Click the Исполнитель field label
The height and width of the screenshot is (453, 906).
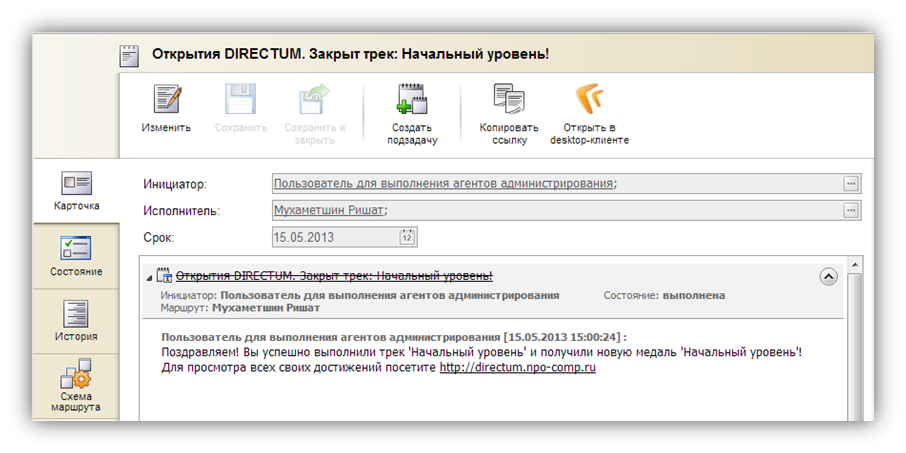pos(181,211)
